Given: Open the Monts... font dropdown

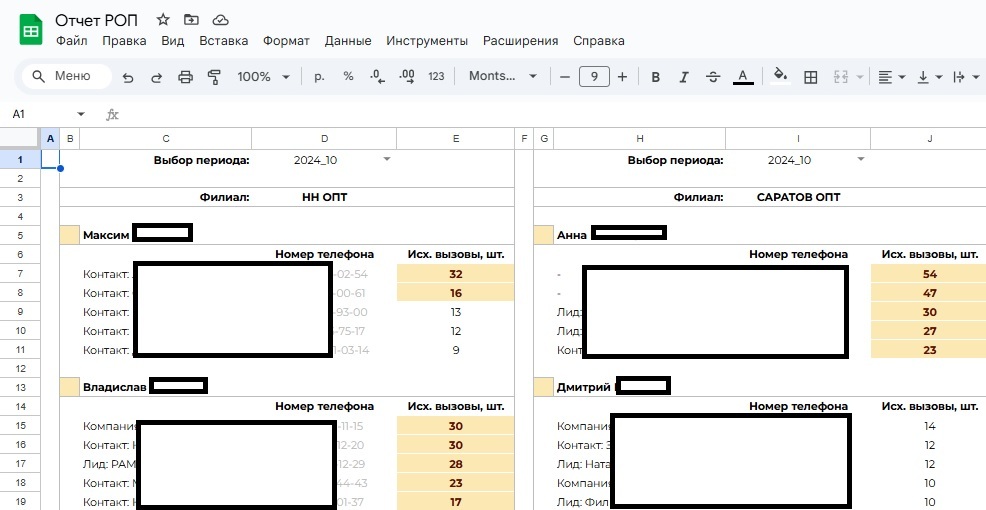Looking at the screenshot, I should (x=502, y=77).
